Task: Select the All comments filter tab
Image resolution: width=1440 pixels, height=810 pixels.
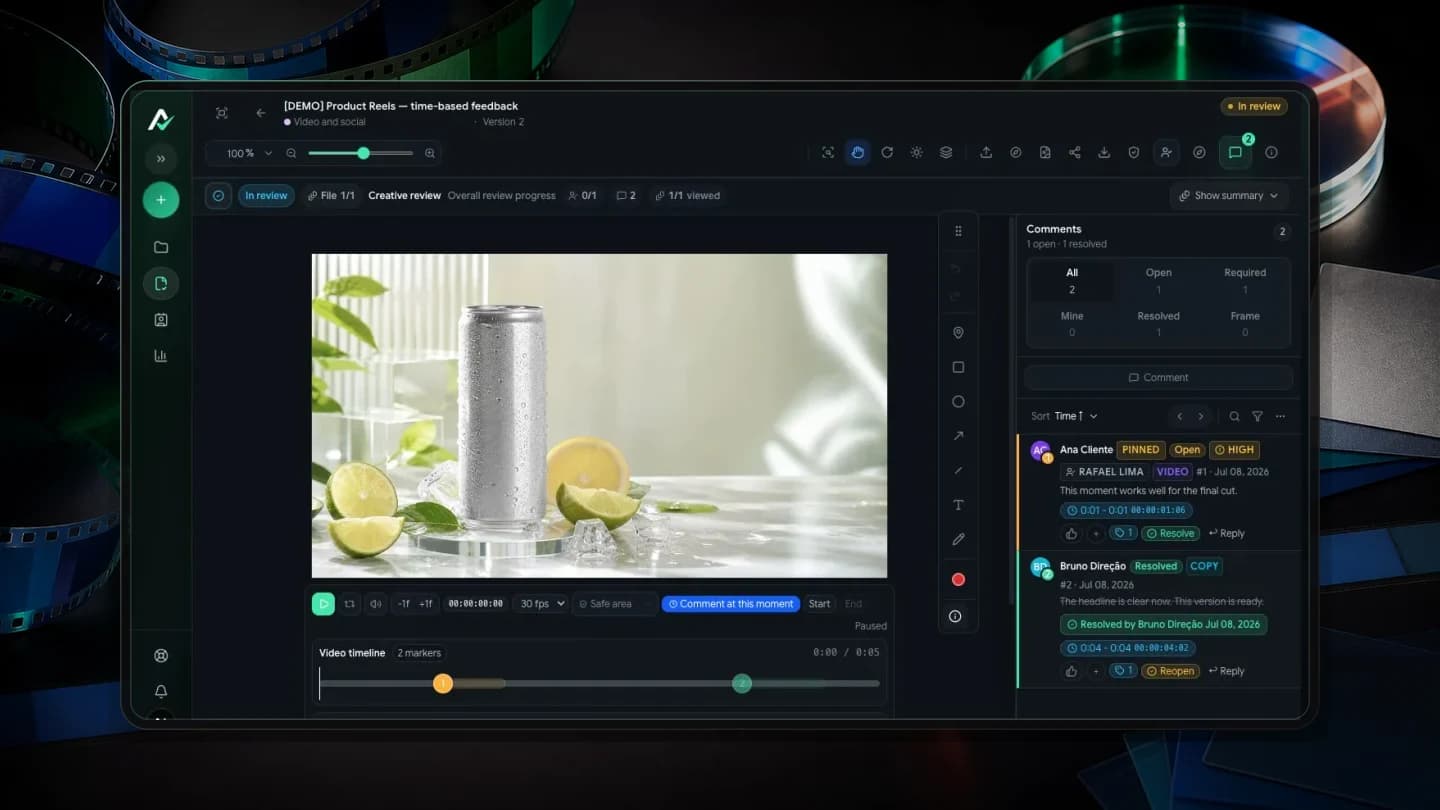Action: [x=1072, y=280]
